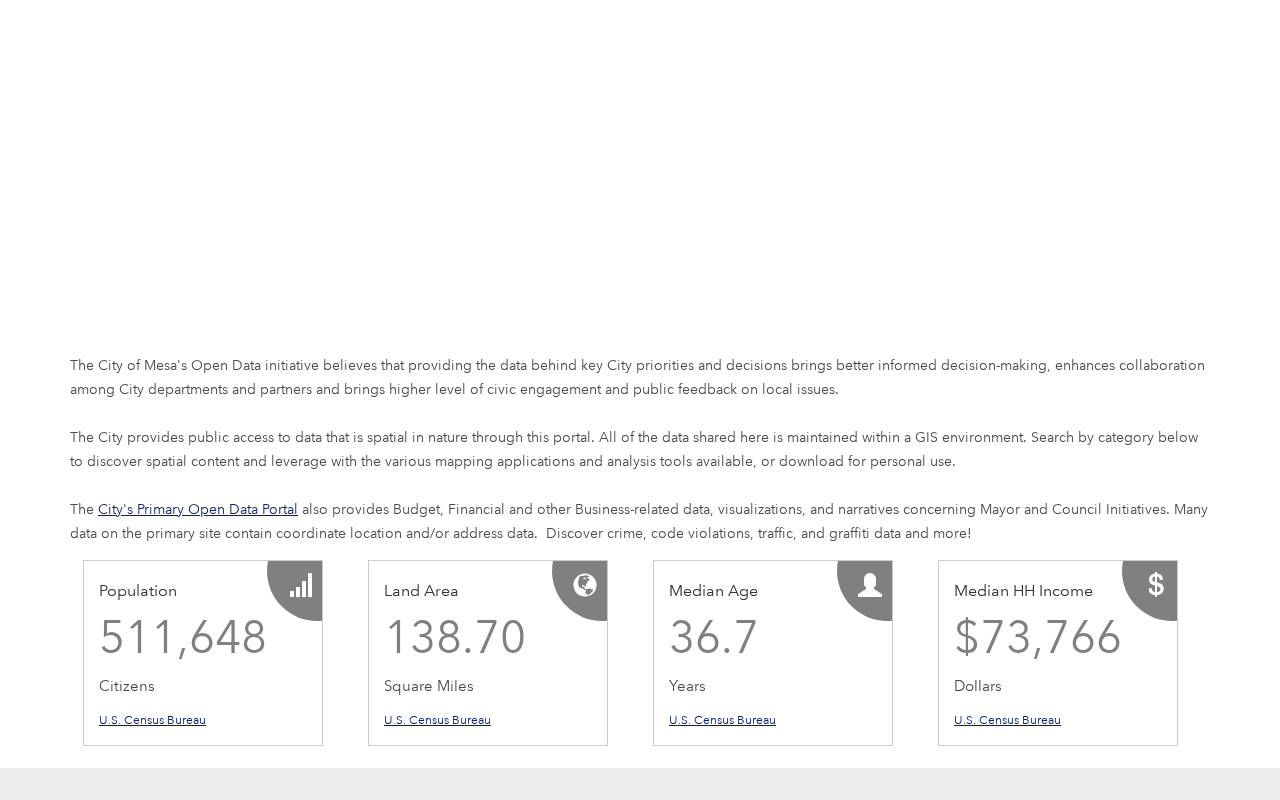
Task: Click the Median HH Income dollar icon
Action: pos(1156,585)
